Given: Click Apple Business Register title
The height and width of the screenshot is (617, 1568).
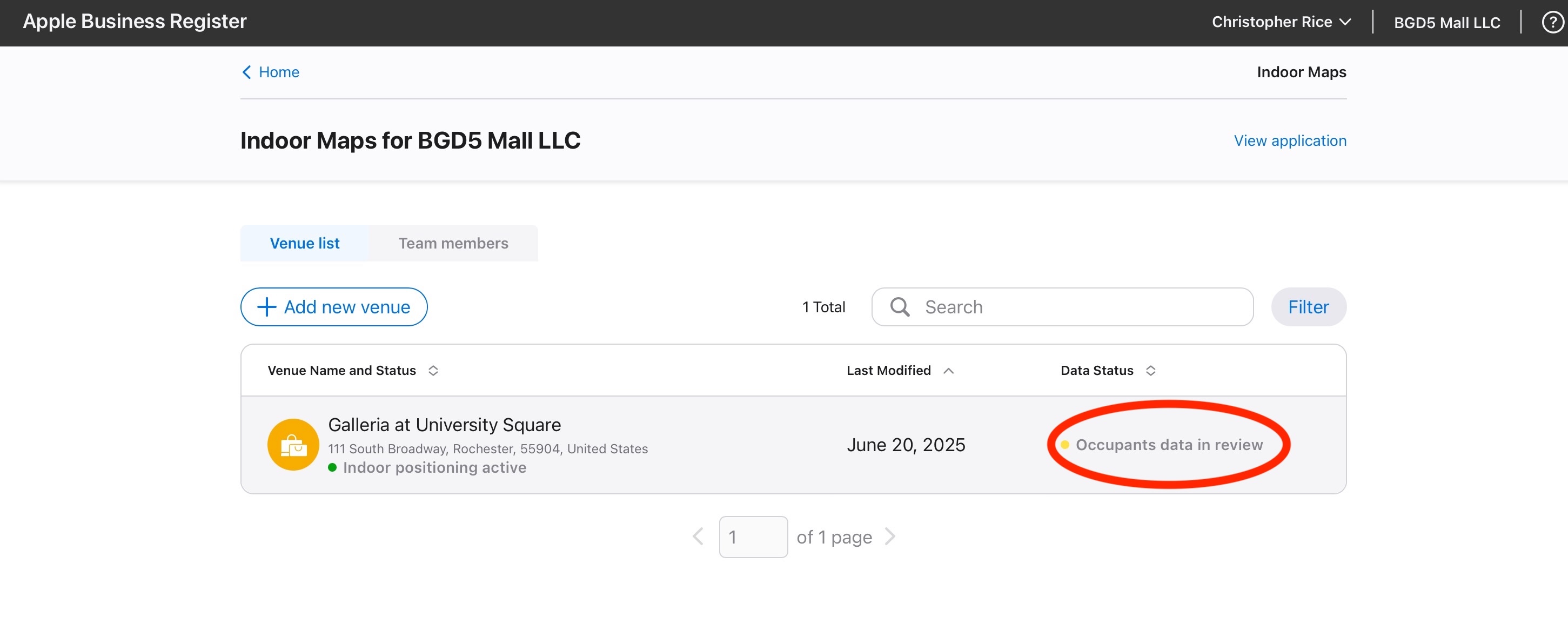Looking at the screenshot, I should pos(135,21).
